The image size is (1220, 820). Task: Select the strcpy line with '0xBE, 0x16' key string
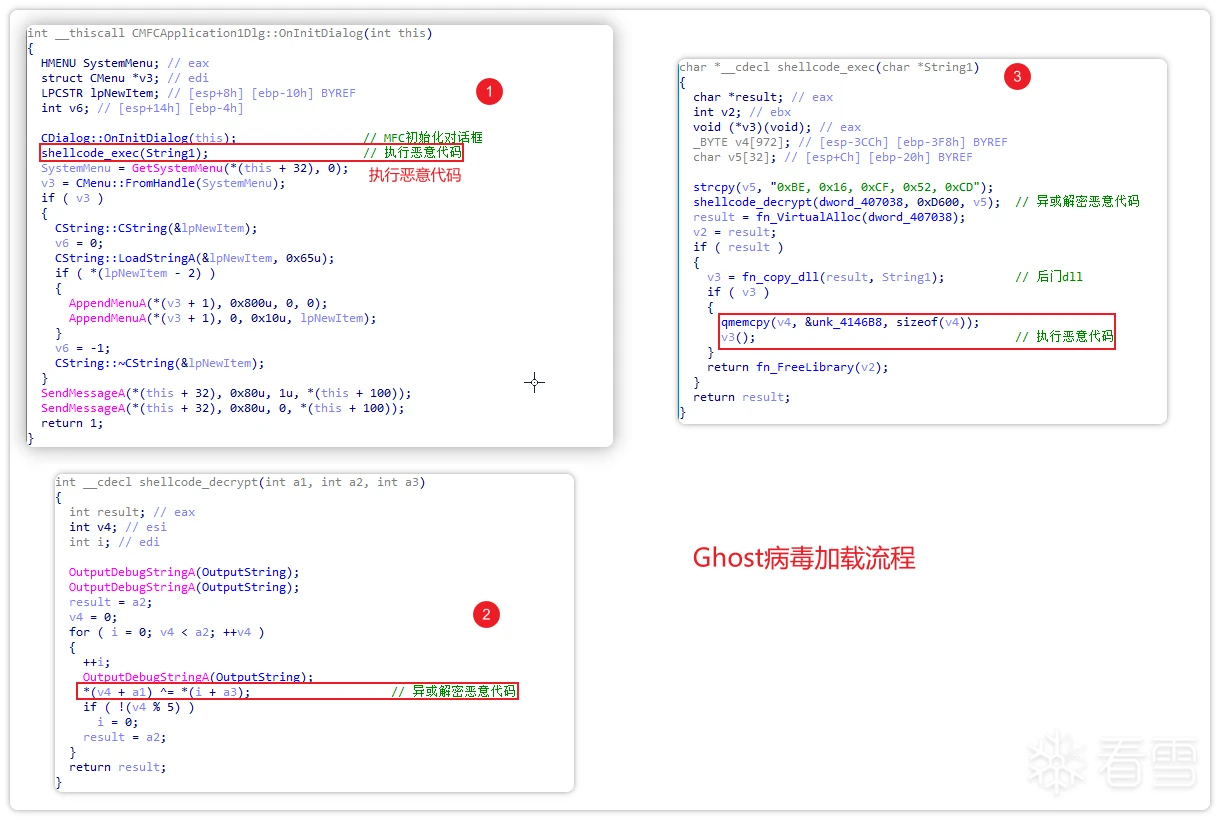tap(843, 187)
